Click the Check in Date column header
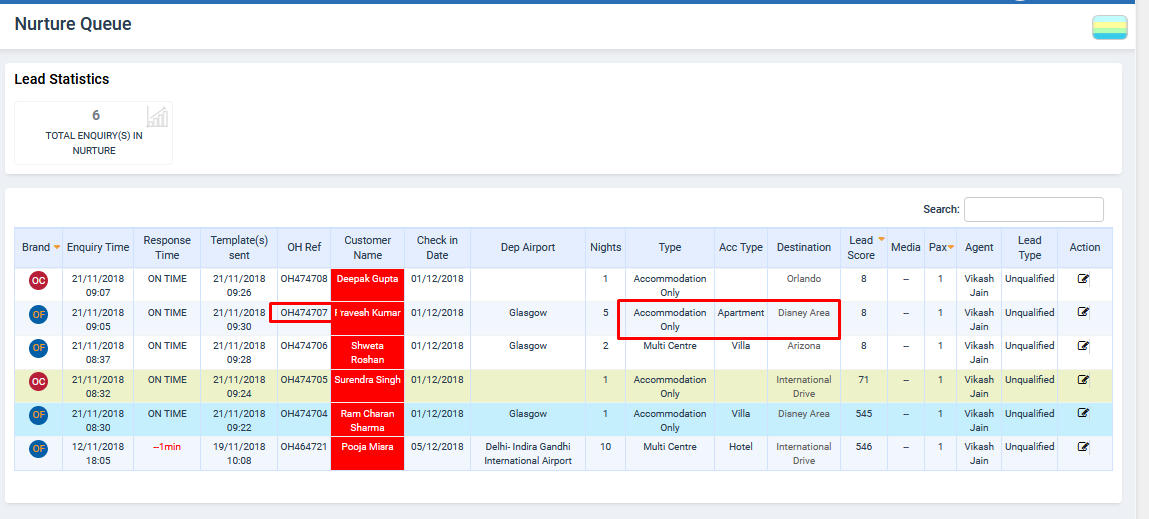 (437, 248)
